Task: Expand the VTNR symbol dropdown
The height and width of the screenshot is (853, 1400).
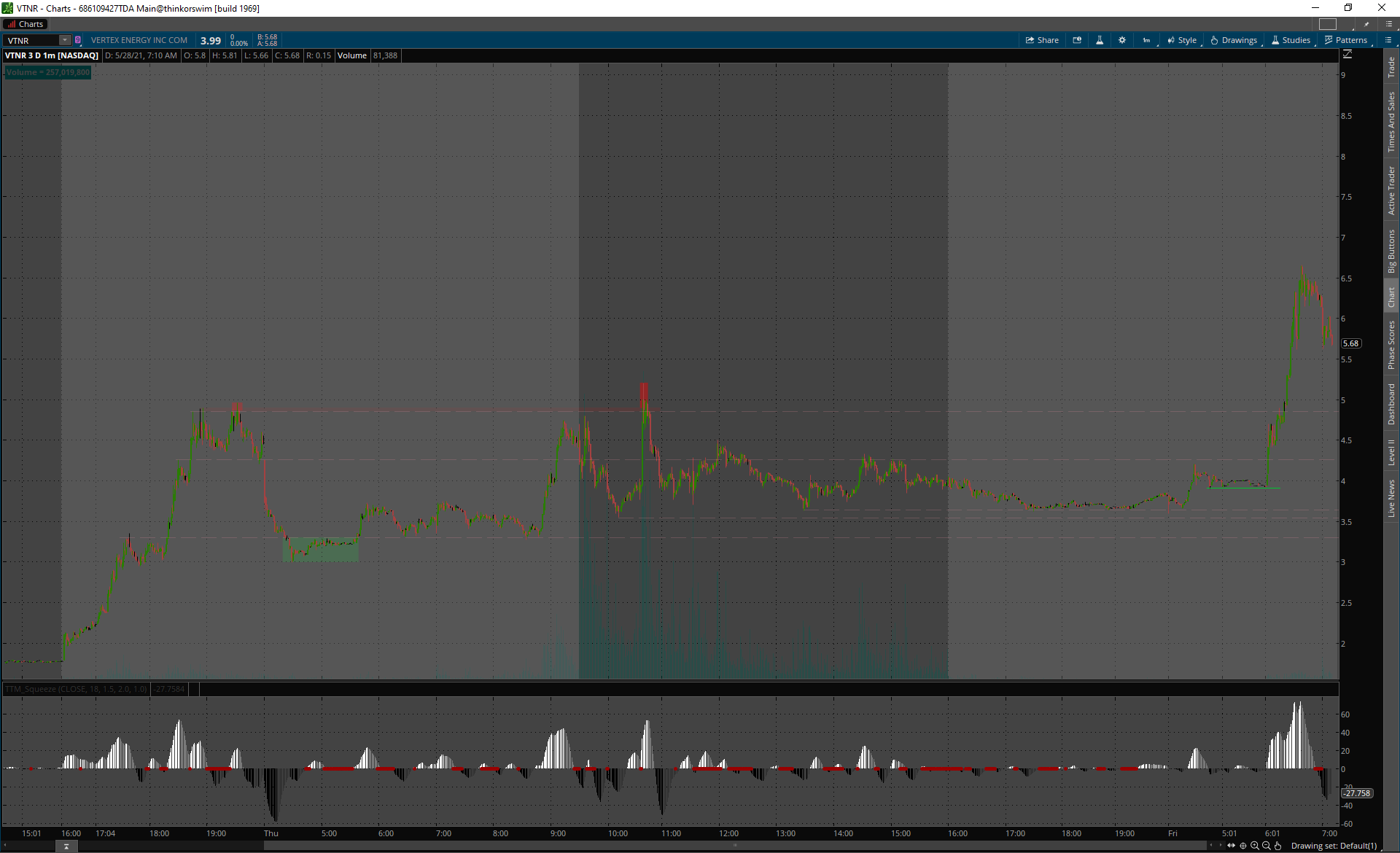Action: 65,40
